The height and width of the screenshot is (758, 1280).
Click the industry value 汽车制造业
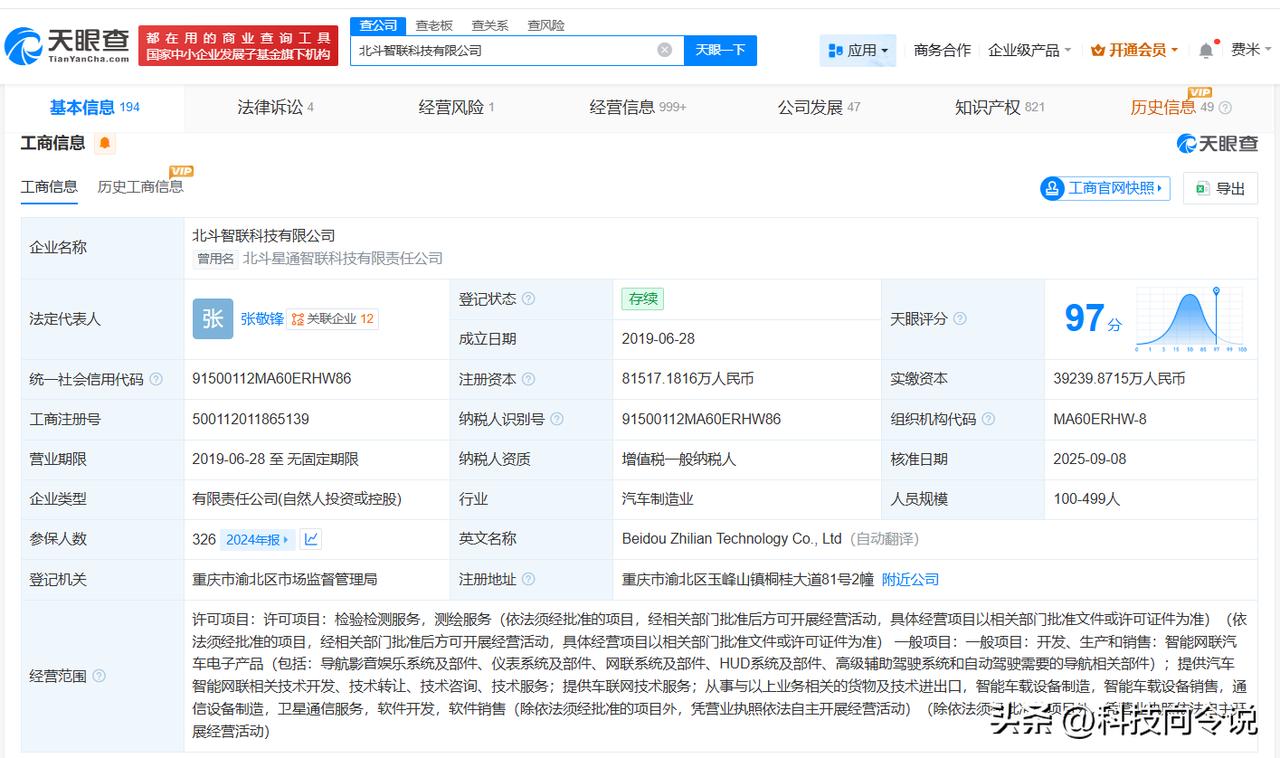(x=657, y=499)
